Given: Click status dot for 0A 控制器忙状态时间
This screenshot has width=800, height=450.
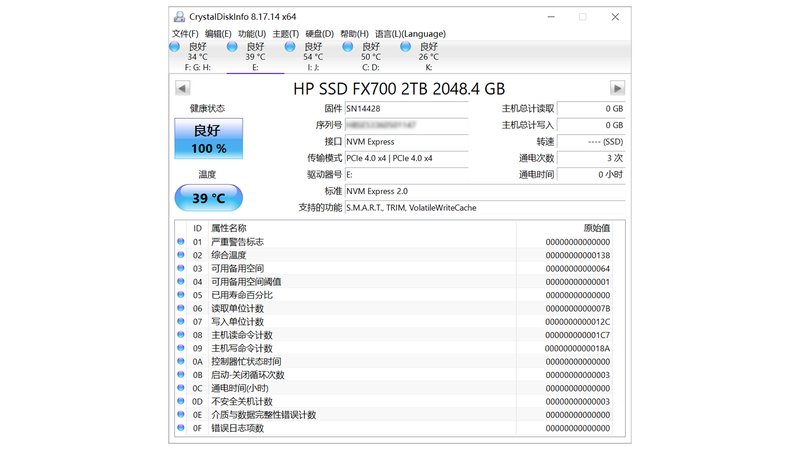Looking at the screenshot, I should pos(181,361).
